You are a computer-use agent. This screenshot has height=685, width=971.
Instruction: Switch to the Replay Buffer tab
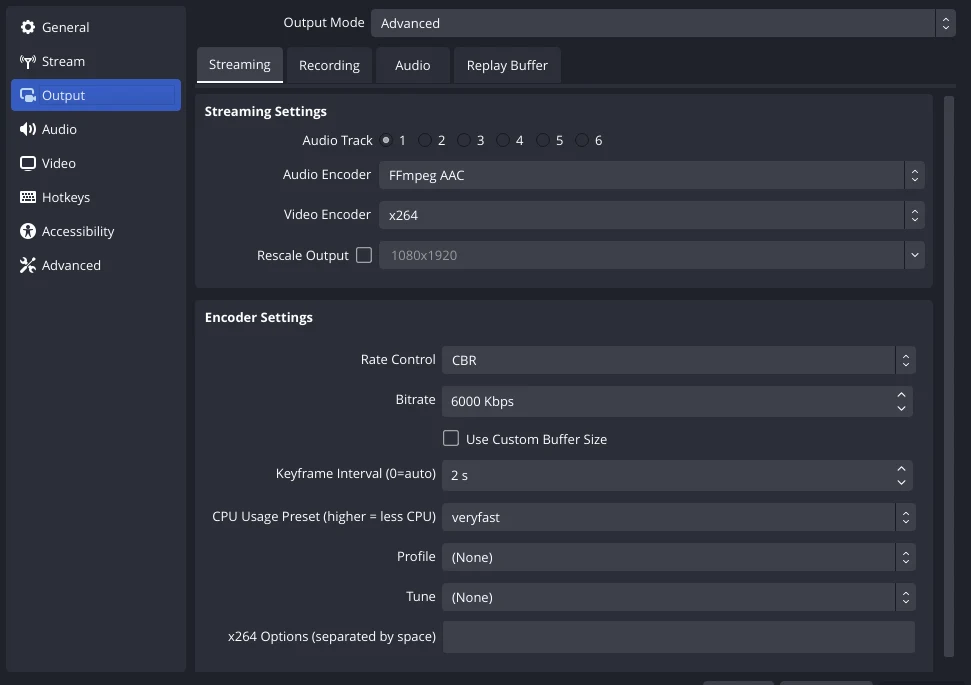click(507, 65)
